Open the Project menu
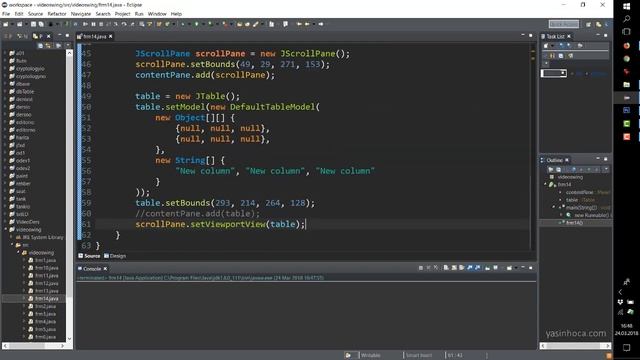The width and height of the screenshot is (640, 360). pos(122,14)
